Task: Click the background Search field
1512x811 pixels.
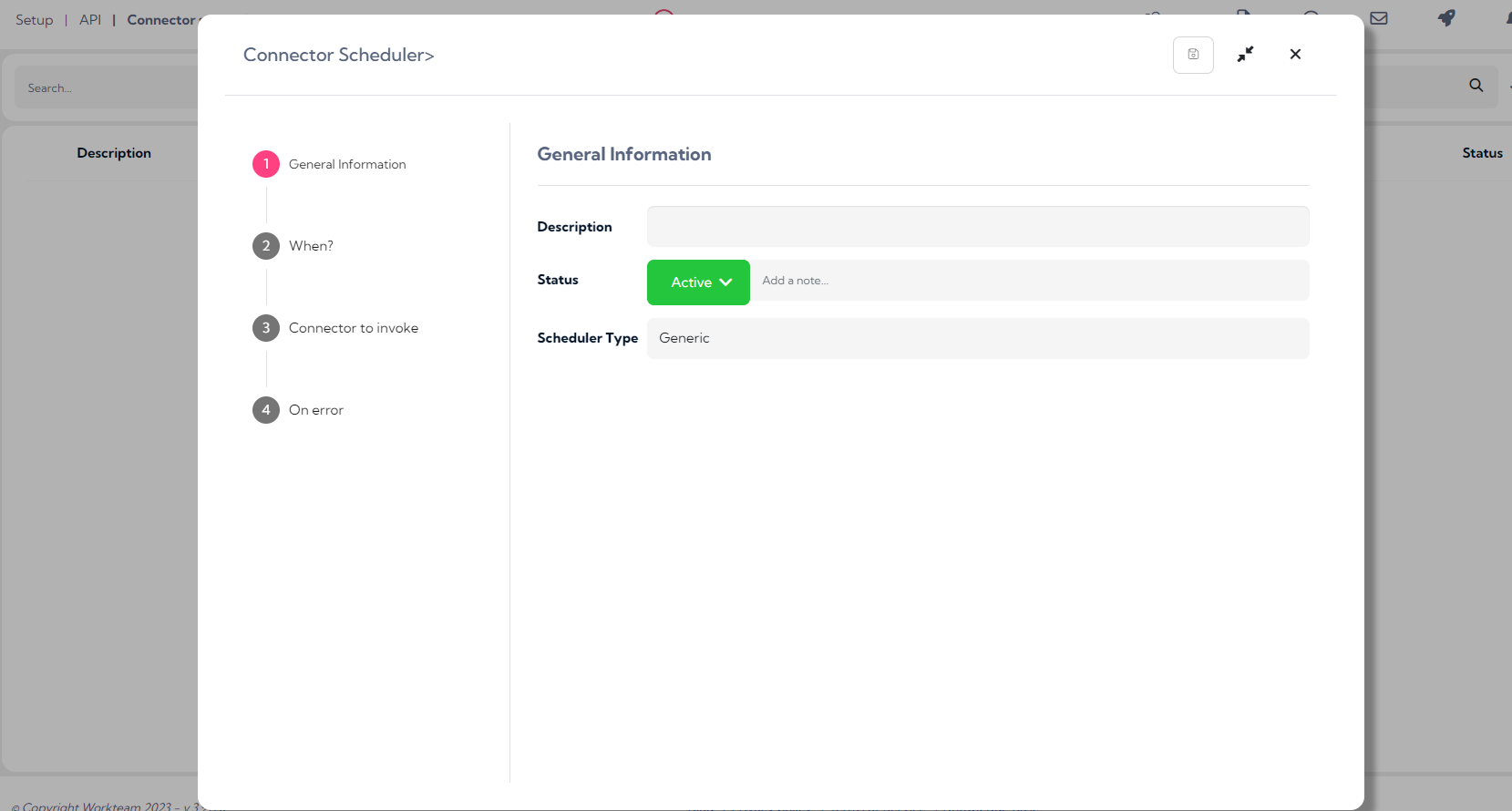Action: (x=106, y=88)
